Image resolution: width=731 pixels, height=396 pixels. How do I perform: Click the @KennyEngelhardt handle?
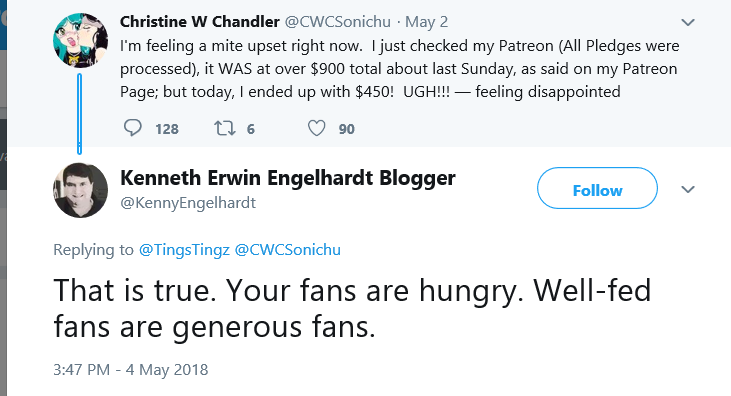(188, 202)
